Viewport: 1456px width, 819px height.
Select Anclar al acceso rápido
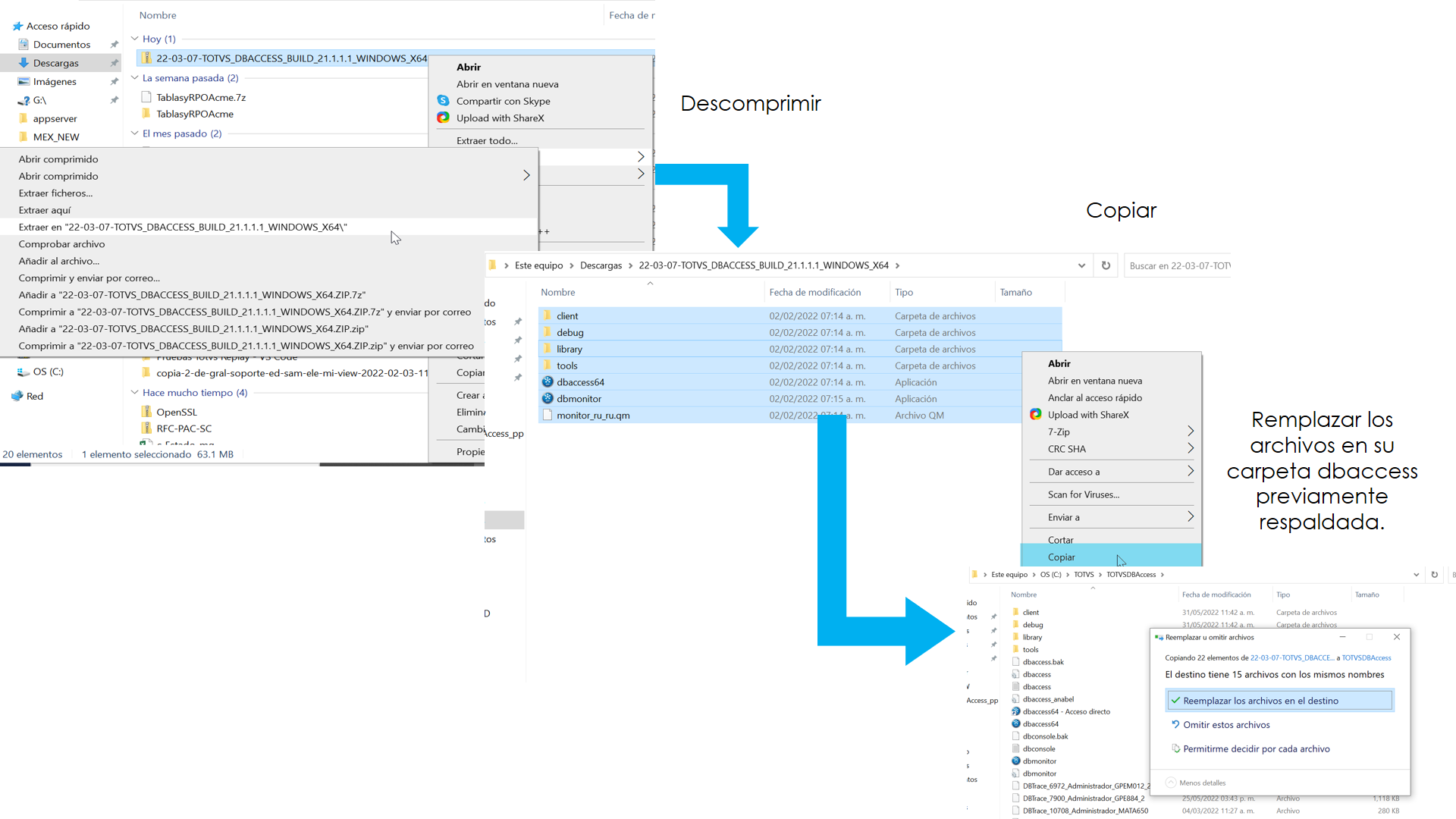(1094, 397)
